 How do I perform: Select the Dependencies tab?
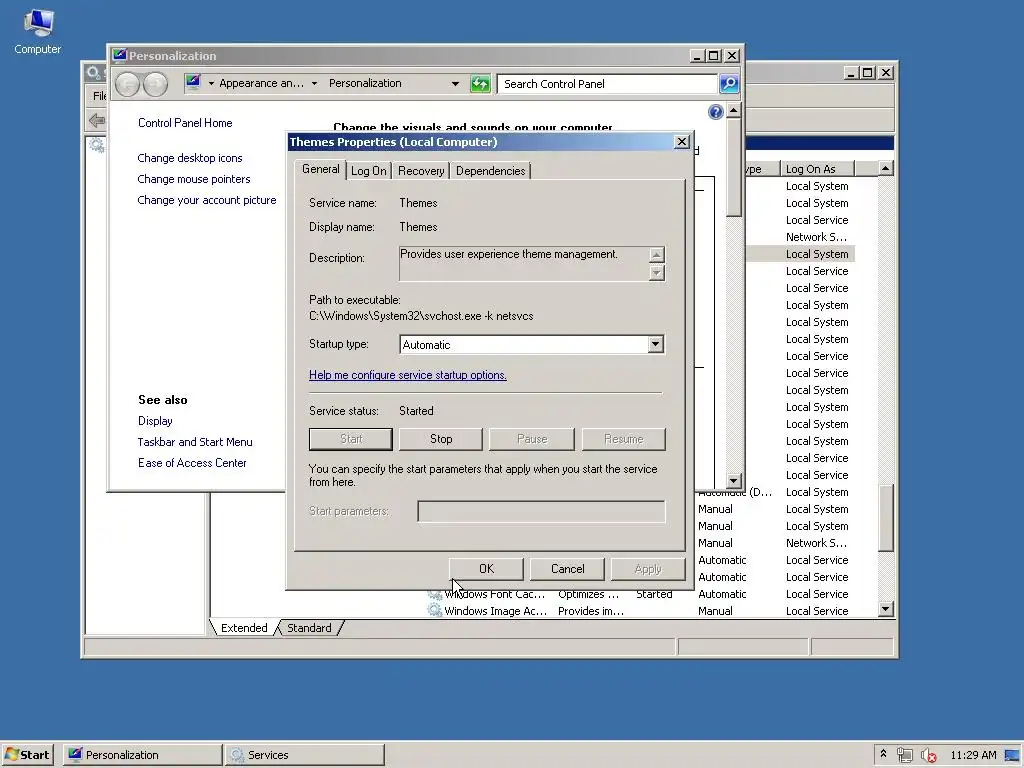pos(490,171)
